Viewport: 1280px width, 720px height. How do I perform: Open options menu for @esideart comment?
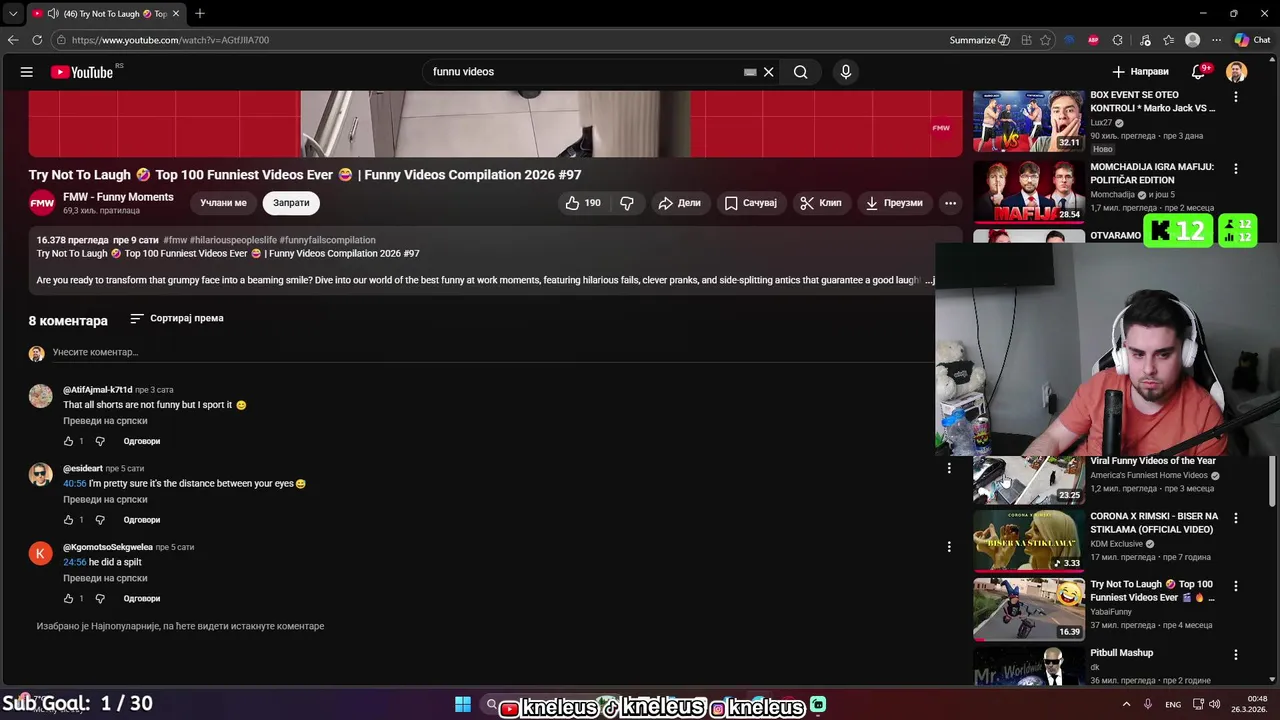tap(949, 468)
